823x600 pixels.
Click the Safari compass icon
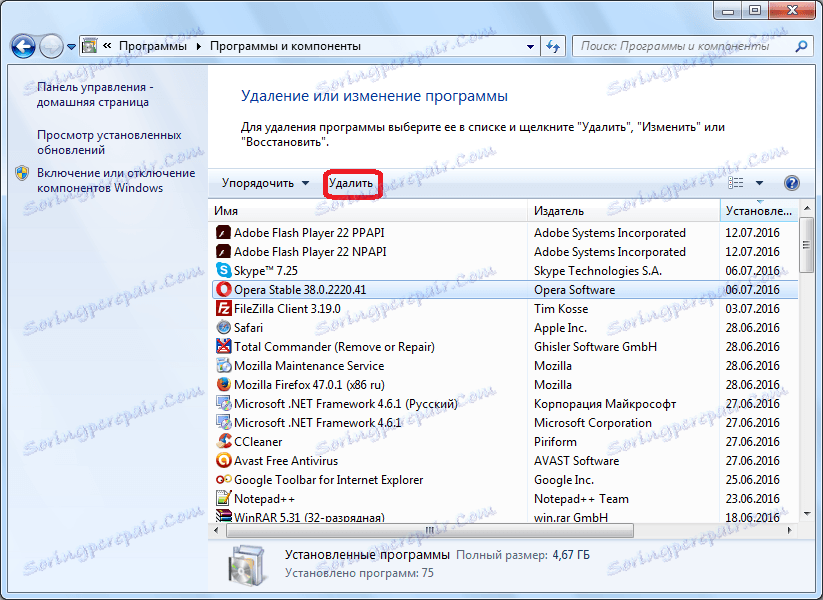click(224, 328)
